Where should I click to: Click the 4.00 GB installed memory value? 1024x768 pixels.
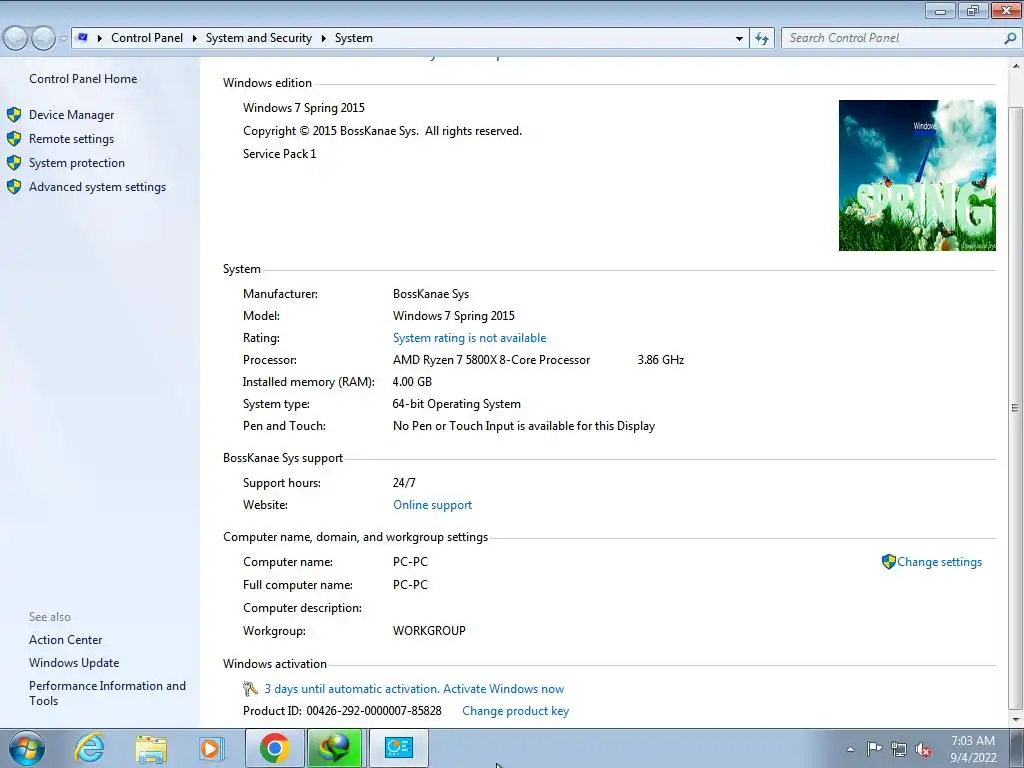click(412, 382)
